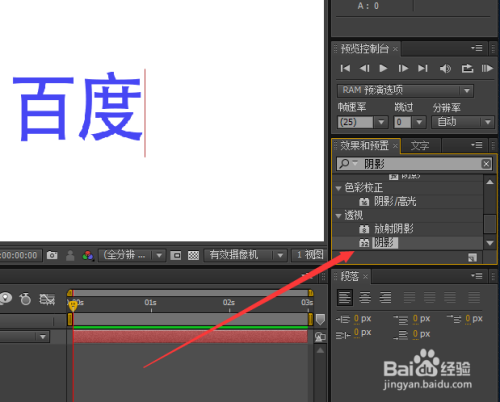Viewport: 500px width, 402px height.
Task: Select the 放射阴影 effect
Action: pos(394,229)
